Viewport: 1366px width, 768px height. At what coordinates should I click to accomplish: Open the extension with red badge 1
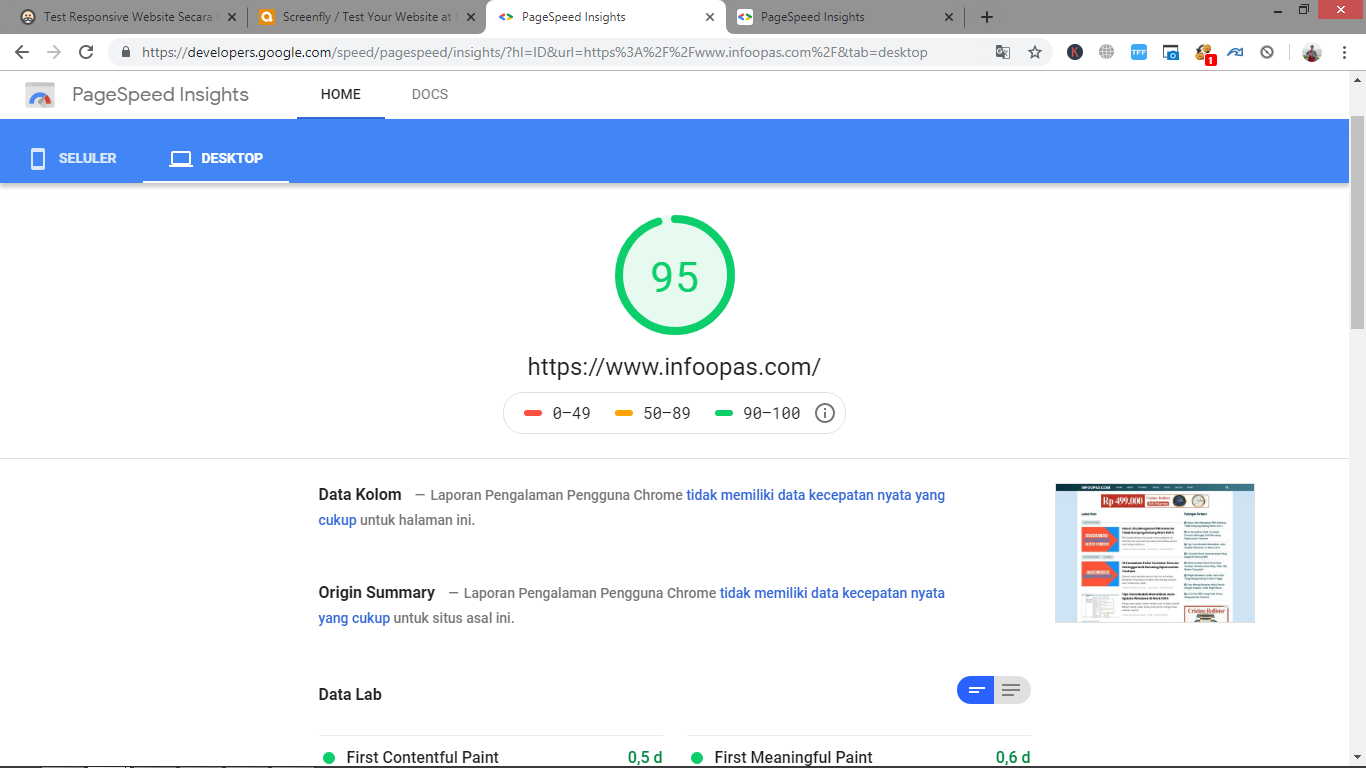(x=1204, y=53)
